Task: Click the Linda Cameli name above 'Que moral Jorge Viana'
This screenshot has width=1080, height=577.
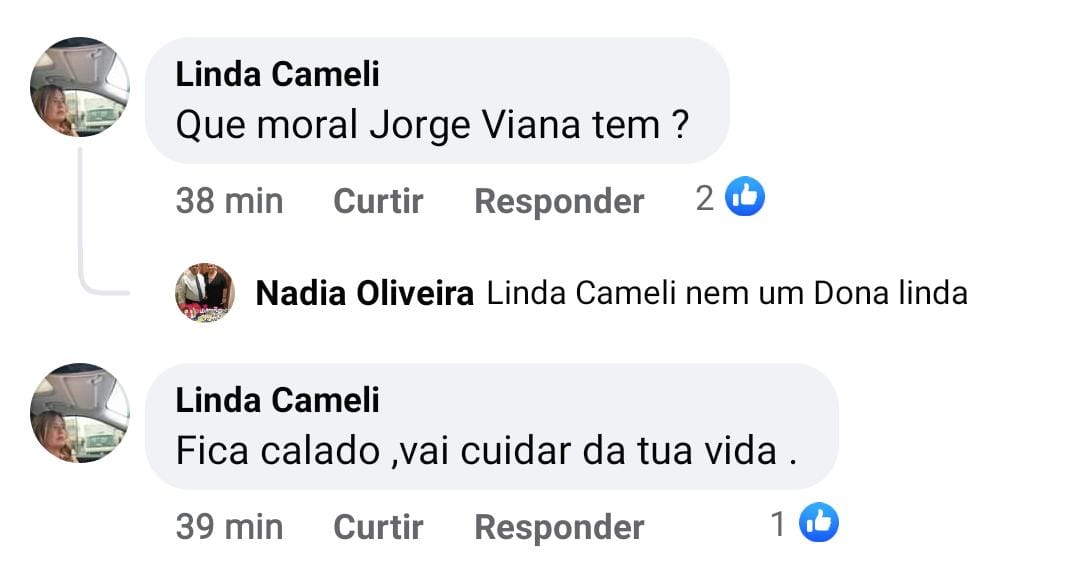Action: coord(277,74)
